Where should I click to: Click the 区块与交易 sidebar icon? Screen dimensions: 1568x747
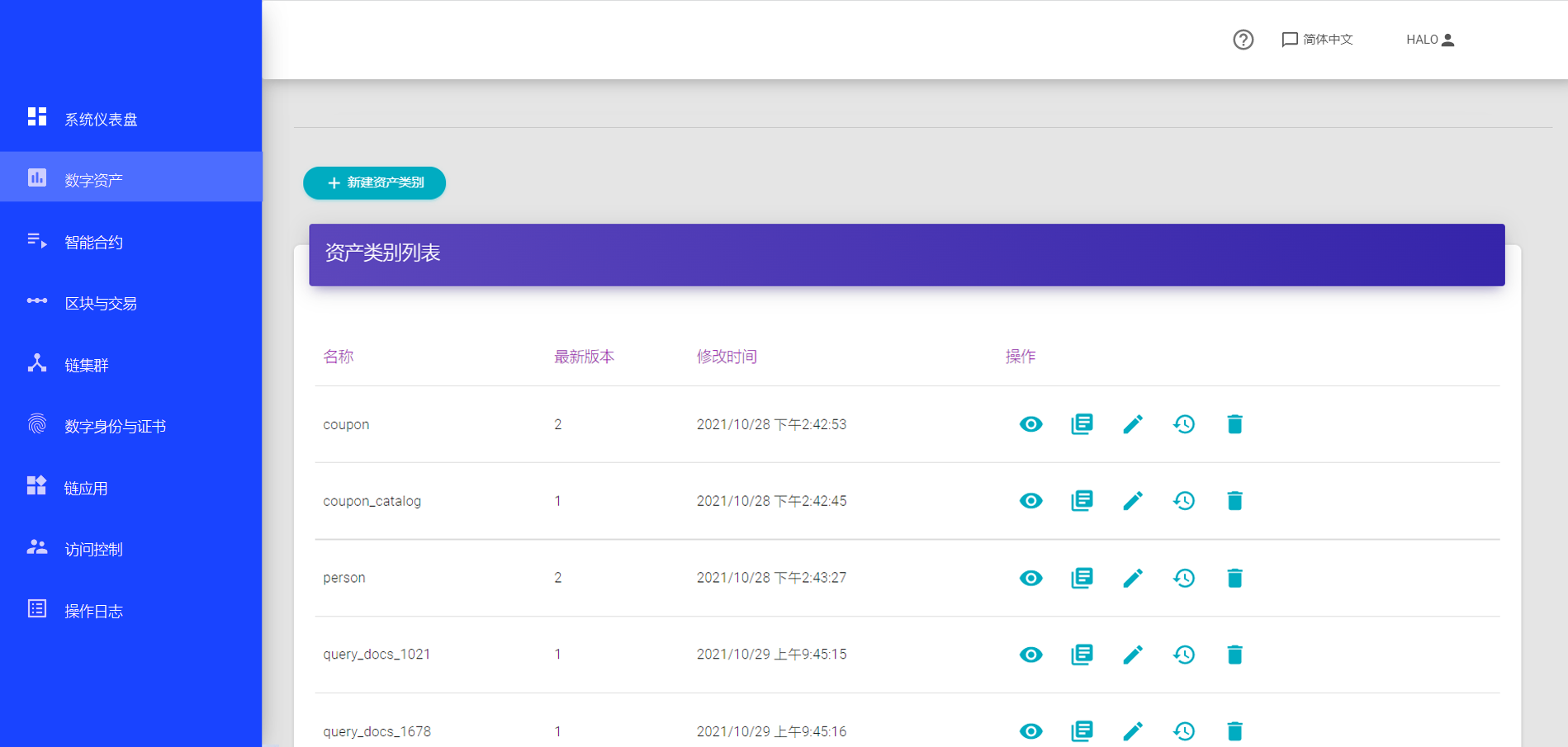37,301
